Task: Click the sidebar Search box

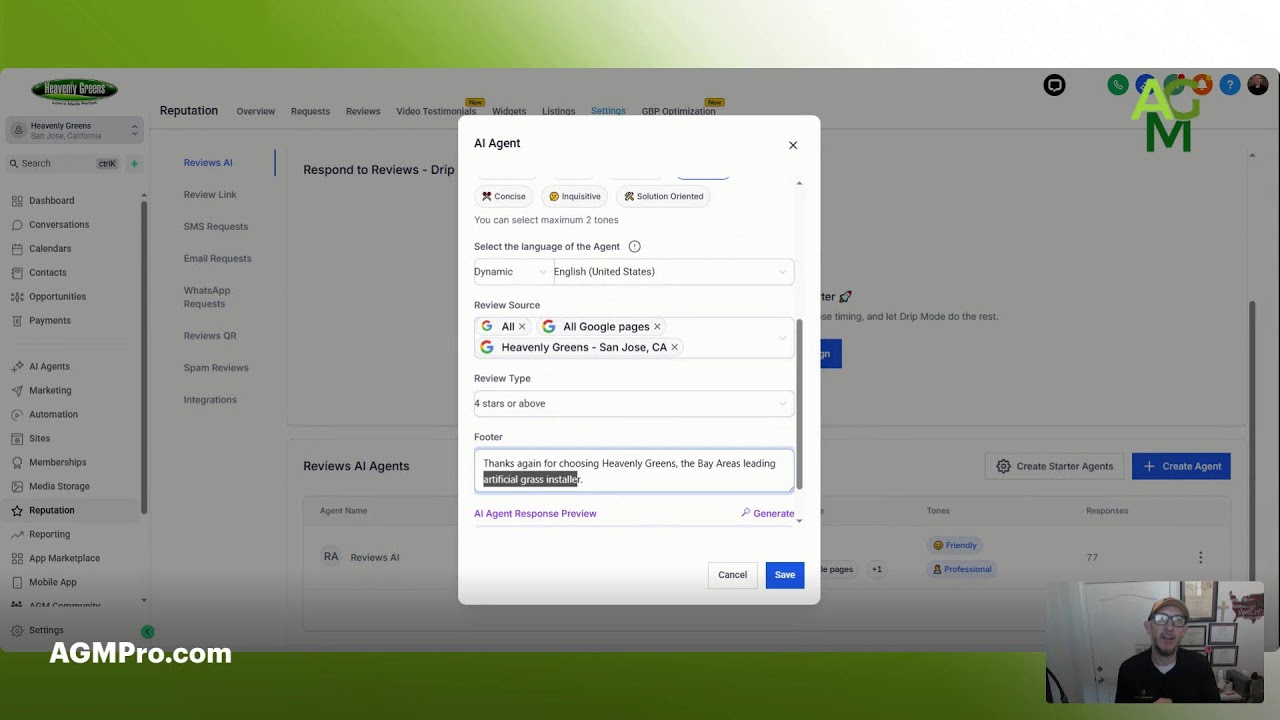Action: pos(65,163)
